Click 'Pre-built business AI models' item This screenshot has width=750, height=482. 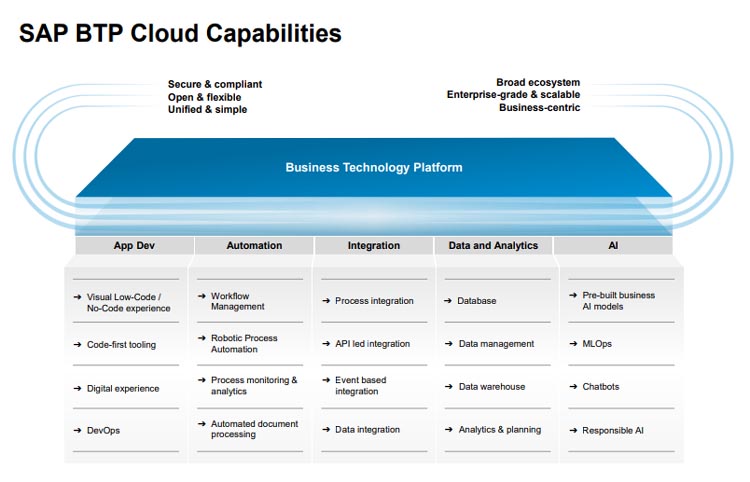618,301
